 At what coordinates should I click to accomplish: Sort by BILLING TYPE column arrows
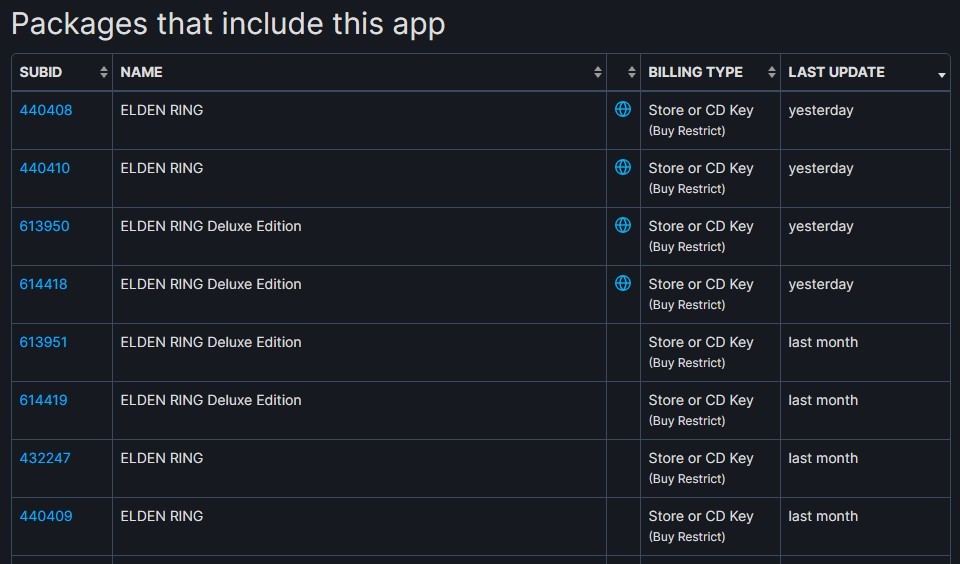pos(772,72)
